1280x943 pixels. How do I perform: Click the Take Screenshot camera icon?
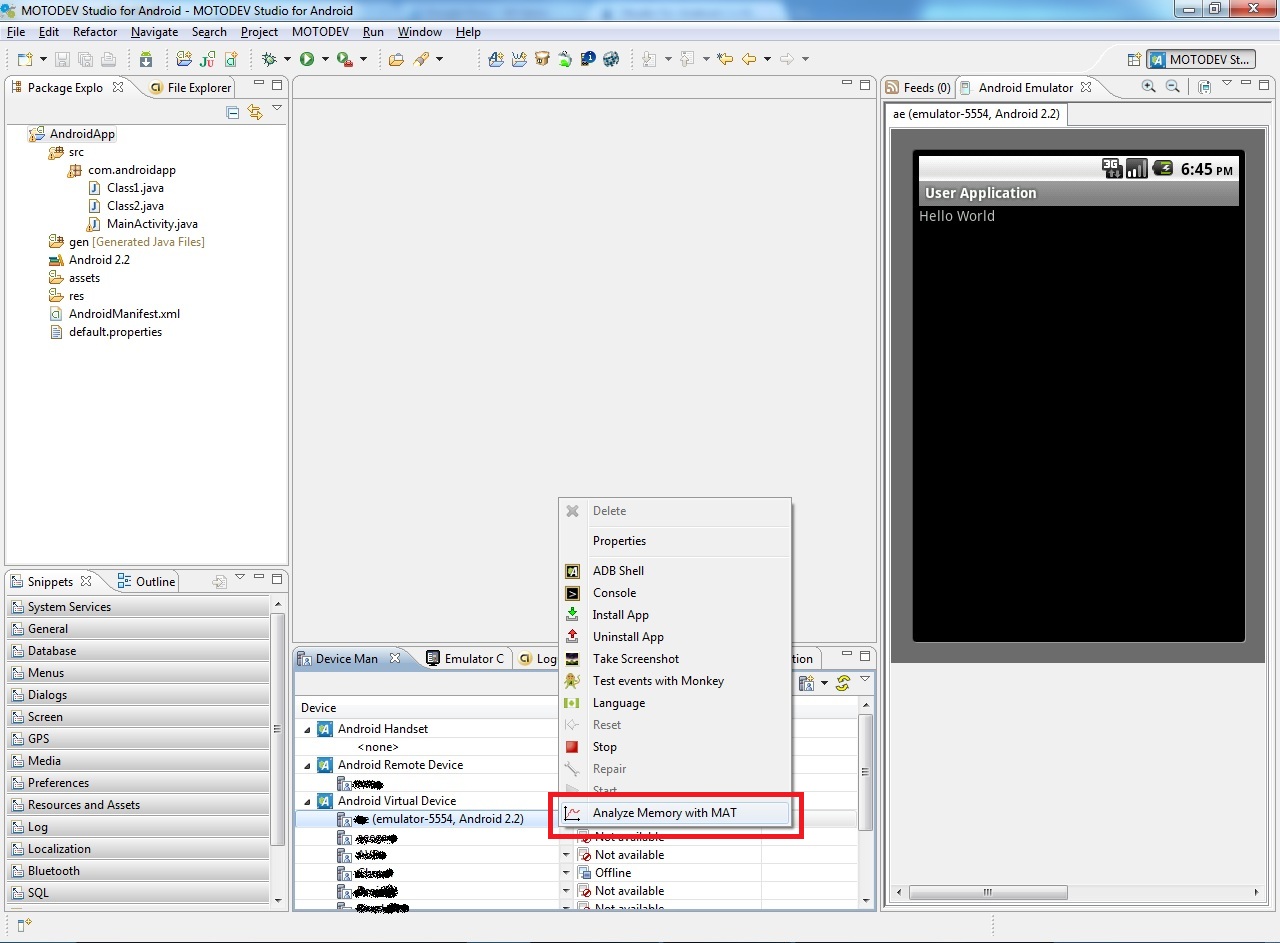click(x=572, y=659)
